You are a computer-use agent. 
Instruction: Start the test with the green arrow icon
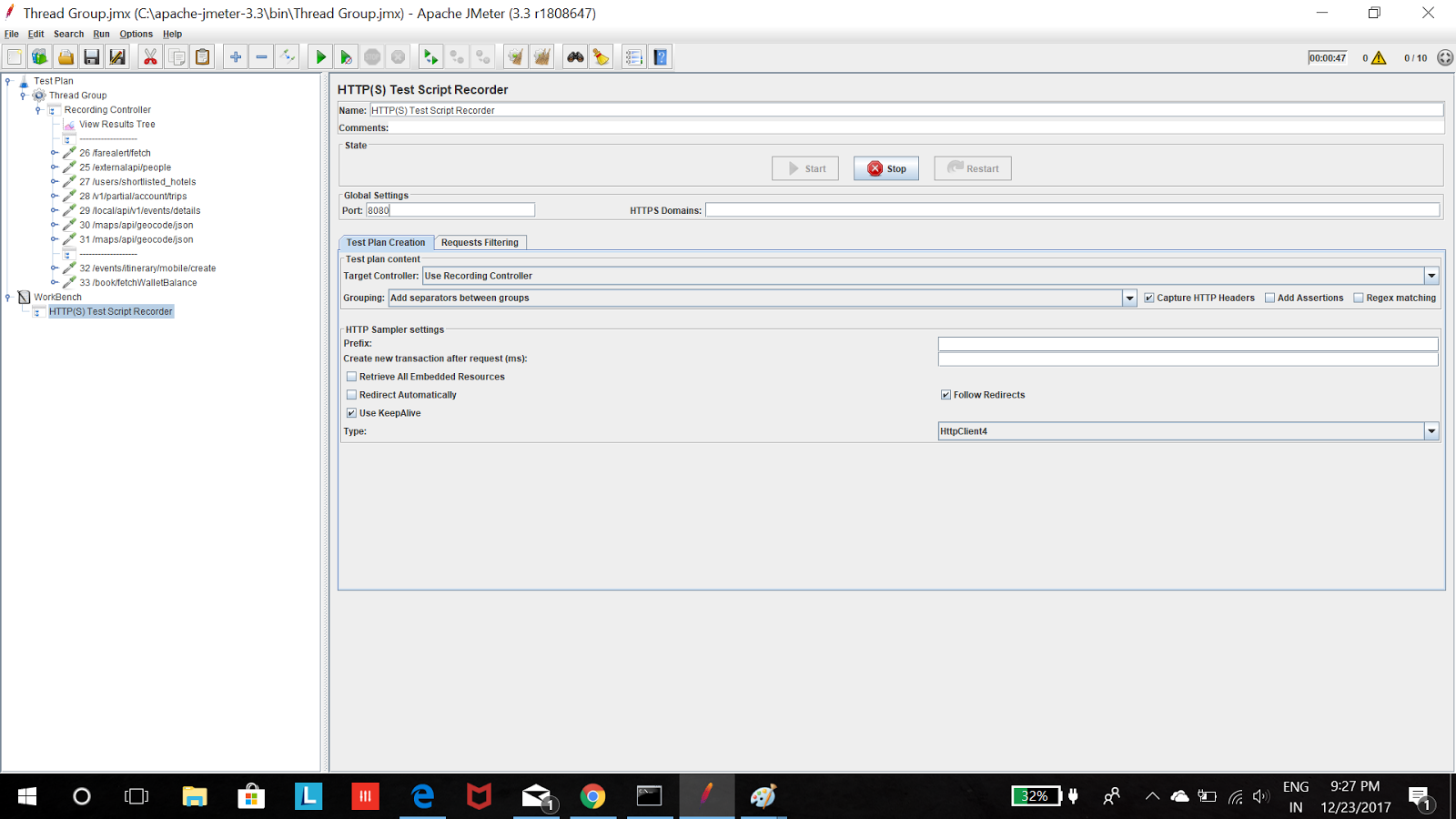320,56
